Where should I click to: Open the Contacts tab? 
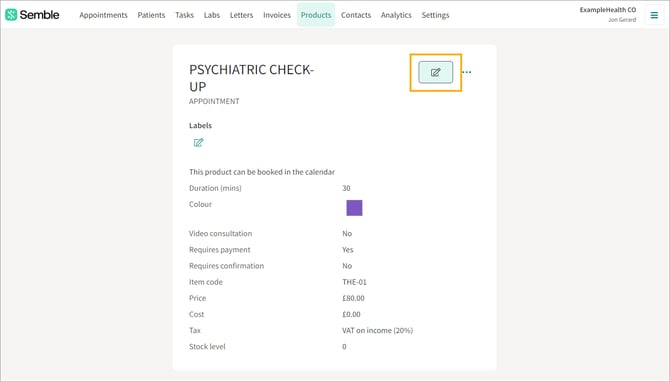click(356, 15)
